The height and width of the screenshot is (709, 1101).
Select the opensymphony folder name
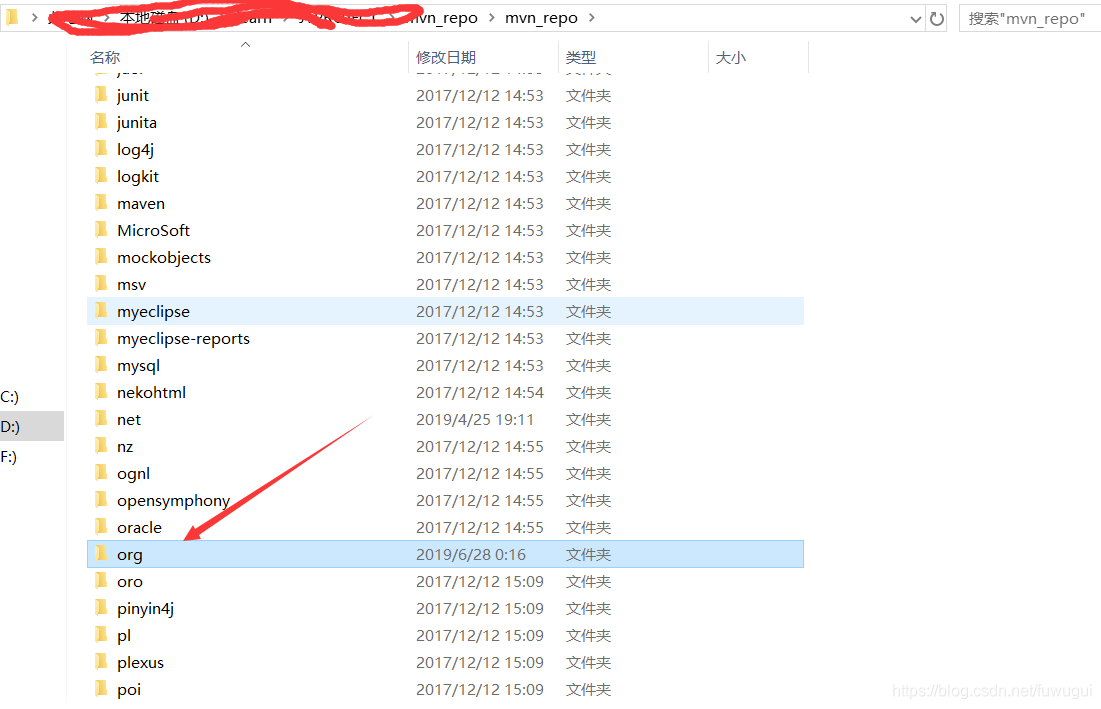(173, 501)
